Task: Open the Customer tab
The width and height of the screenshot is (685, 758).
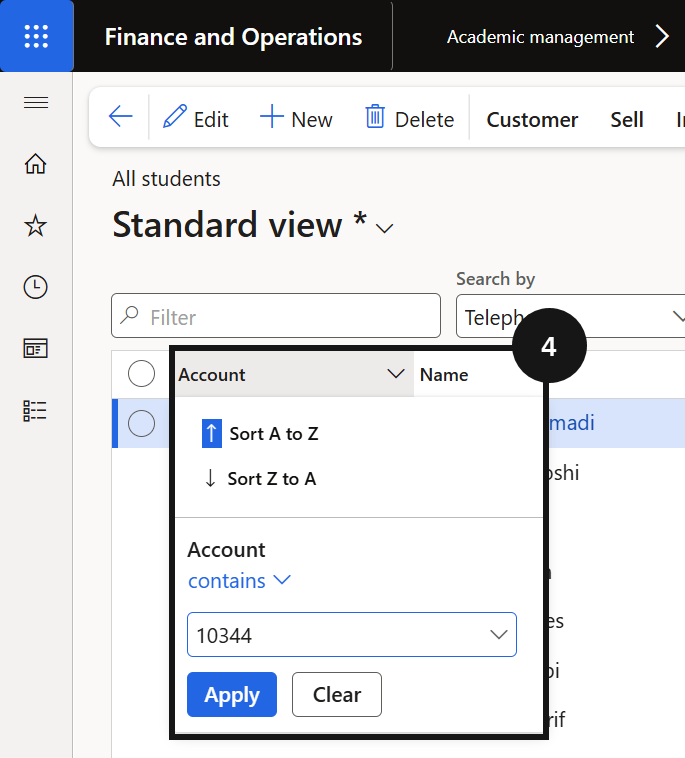Action: (x=532, y=119)
